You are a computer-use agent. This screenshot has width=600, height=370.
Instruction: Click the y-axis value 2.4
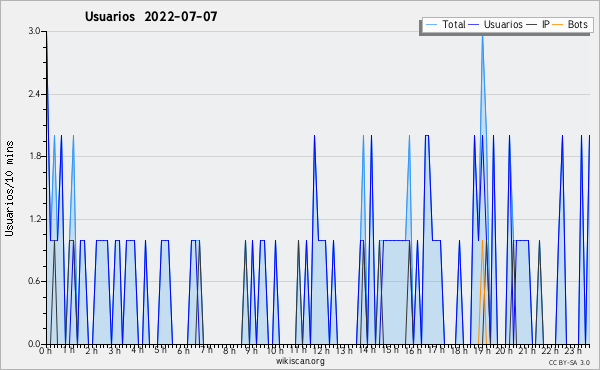pyautogui.click(x=34, y=94)
